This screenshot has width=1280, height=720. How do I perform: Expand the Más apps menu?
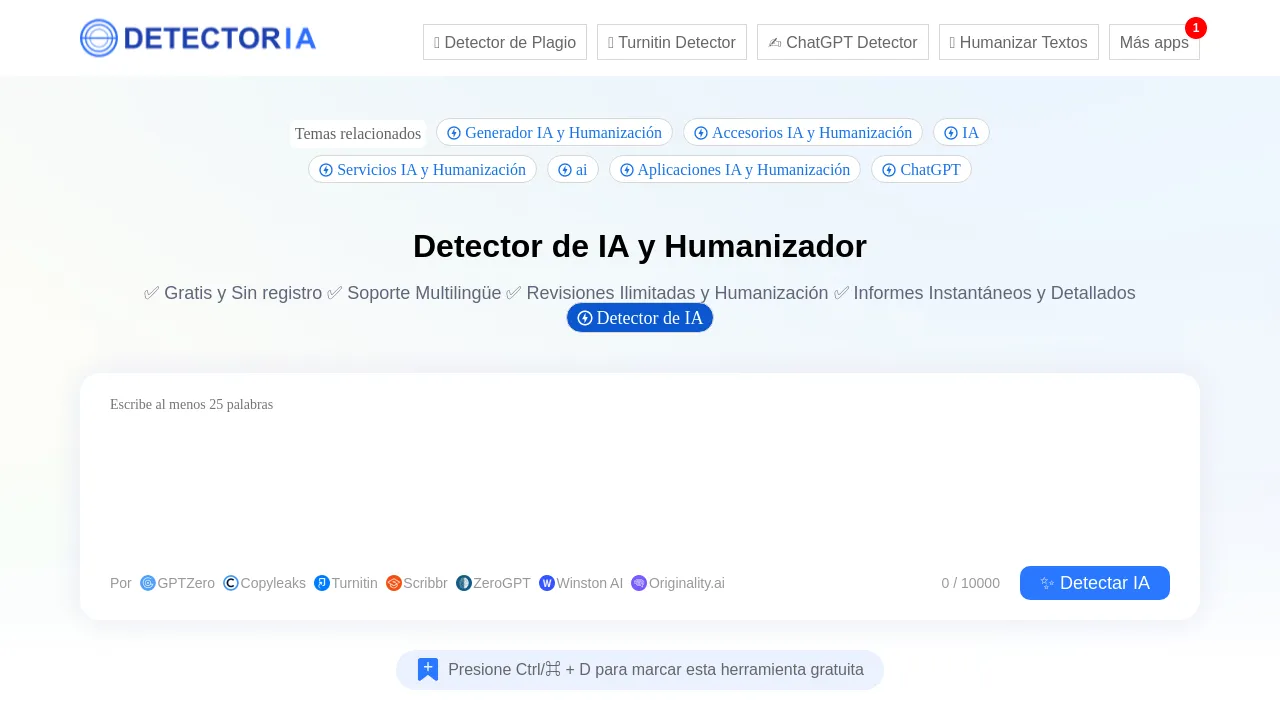[1154, 42]
